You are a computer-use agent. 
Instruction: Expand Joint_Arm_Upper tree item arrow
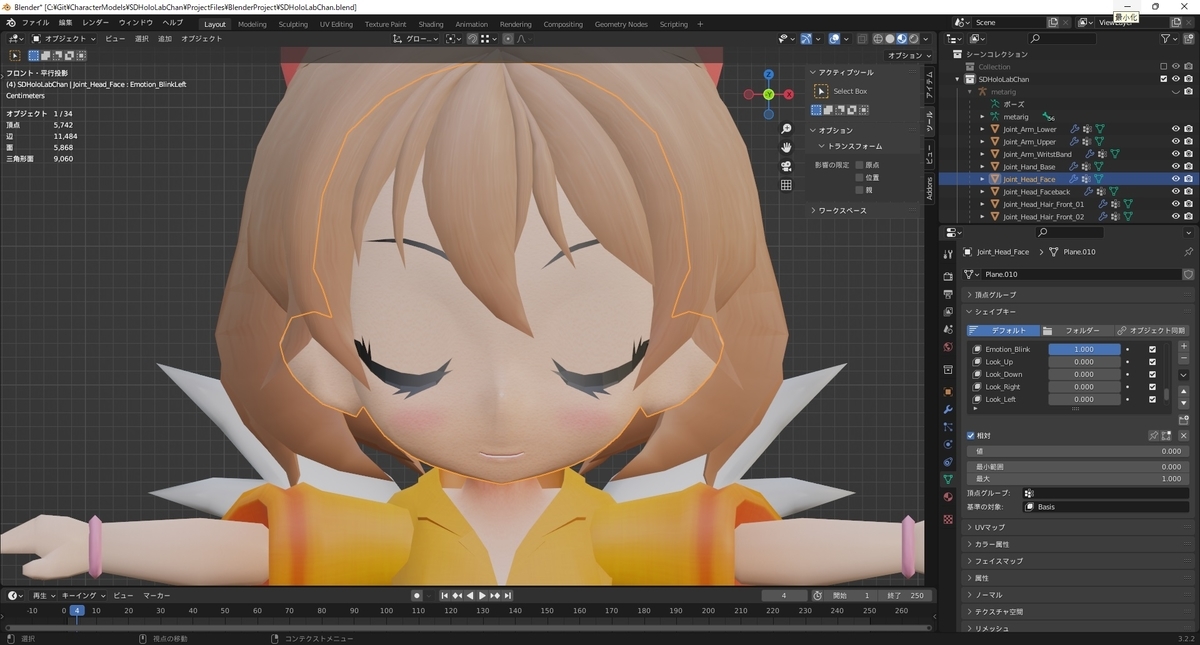click(x=982, y=142)
